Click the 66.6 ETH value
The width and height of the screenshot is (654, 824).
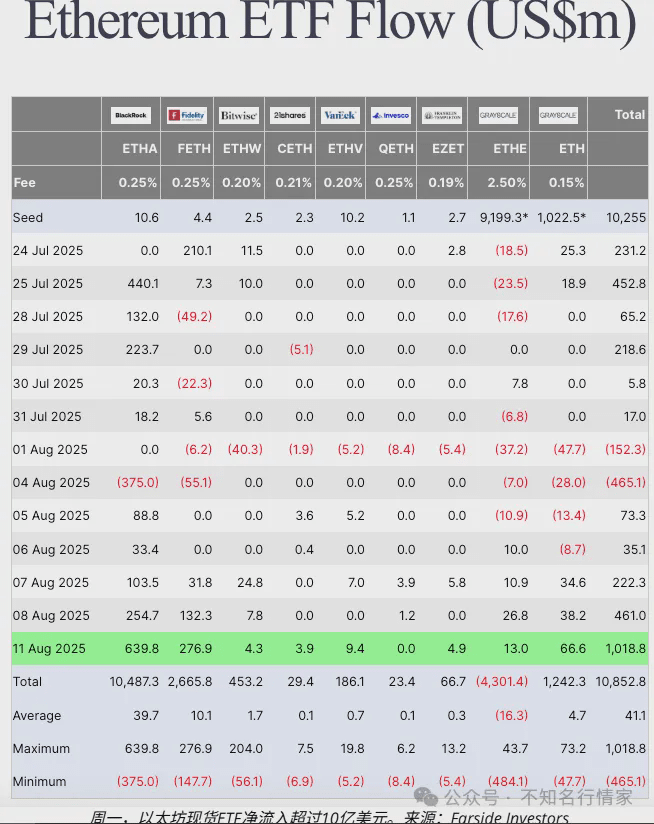573,649
